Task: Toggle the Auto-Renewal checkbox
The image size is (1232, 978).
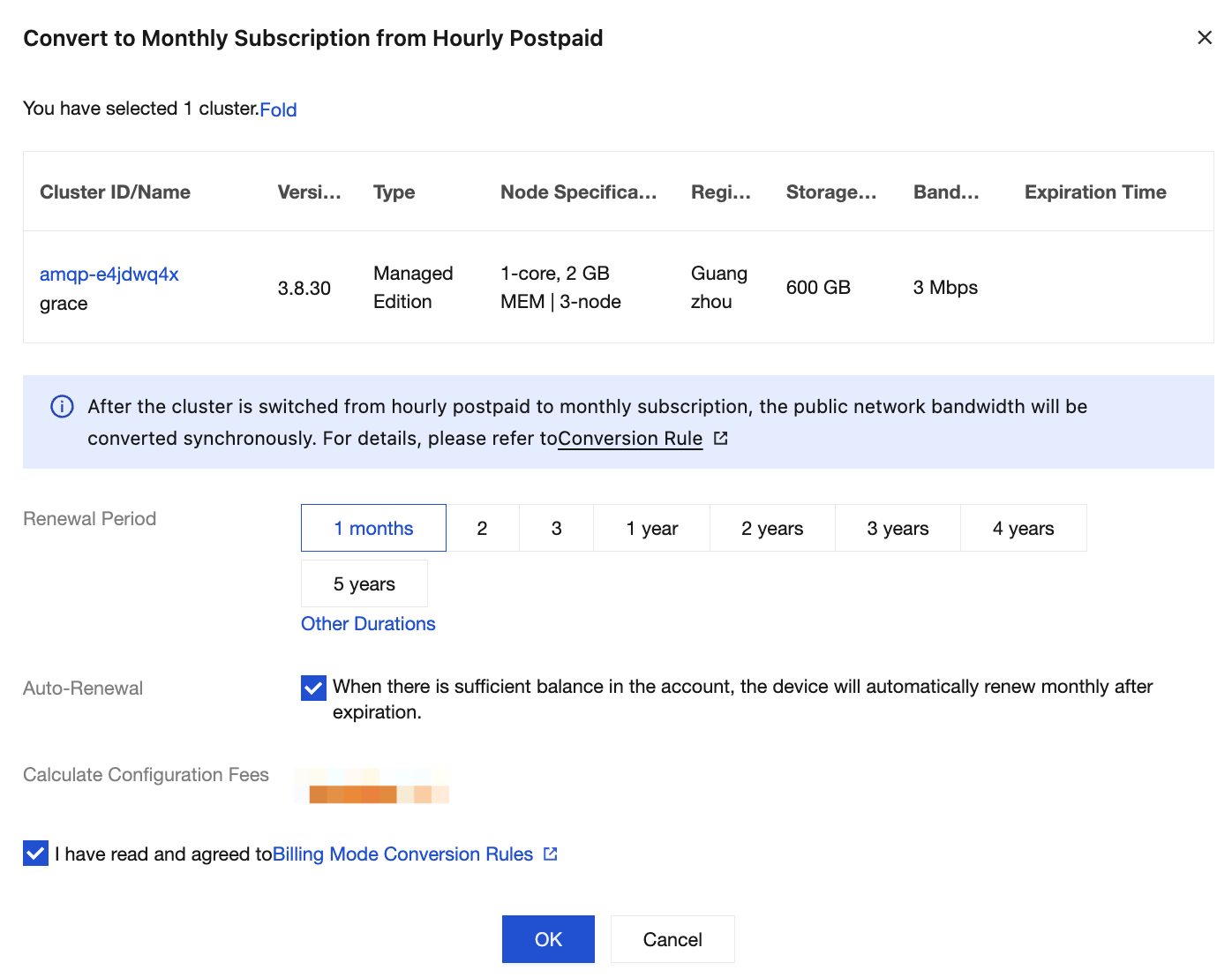Action: [x=313, y=688]
